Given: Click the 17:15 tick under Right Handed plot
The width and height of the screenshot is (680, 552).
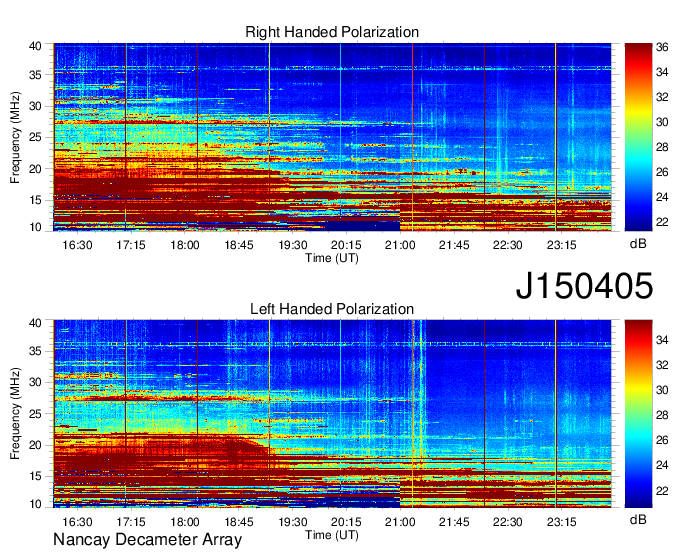Looking at the screenshot, I should 131,245.
